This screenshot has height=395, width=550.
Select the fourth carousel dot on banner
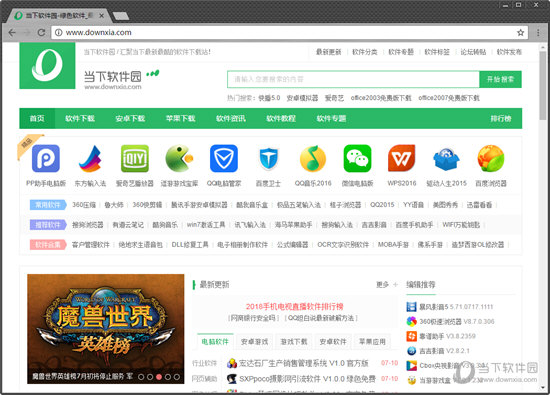168,377
